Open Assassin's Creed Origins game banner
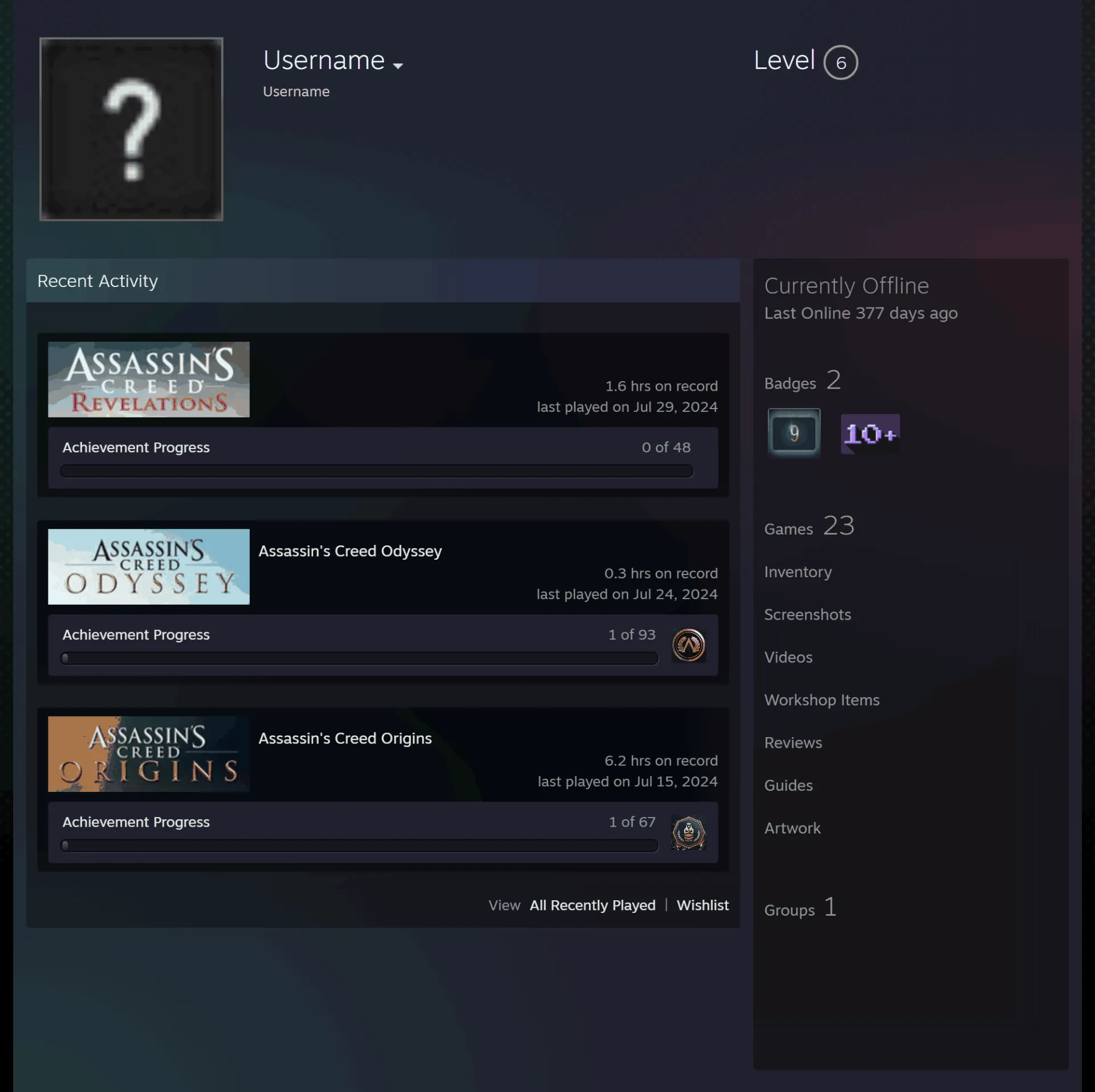 (x=149, y=754)
